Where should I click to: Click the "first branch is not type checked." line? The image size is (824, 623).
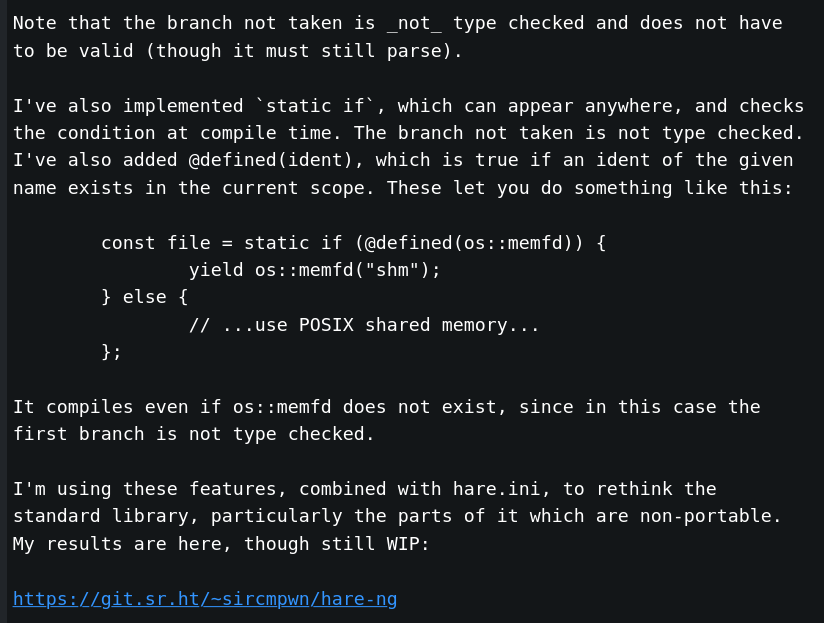click(193, 434)
